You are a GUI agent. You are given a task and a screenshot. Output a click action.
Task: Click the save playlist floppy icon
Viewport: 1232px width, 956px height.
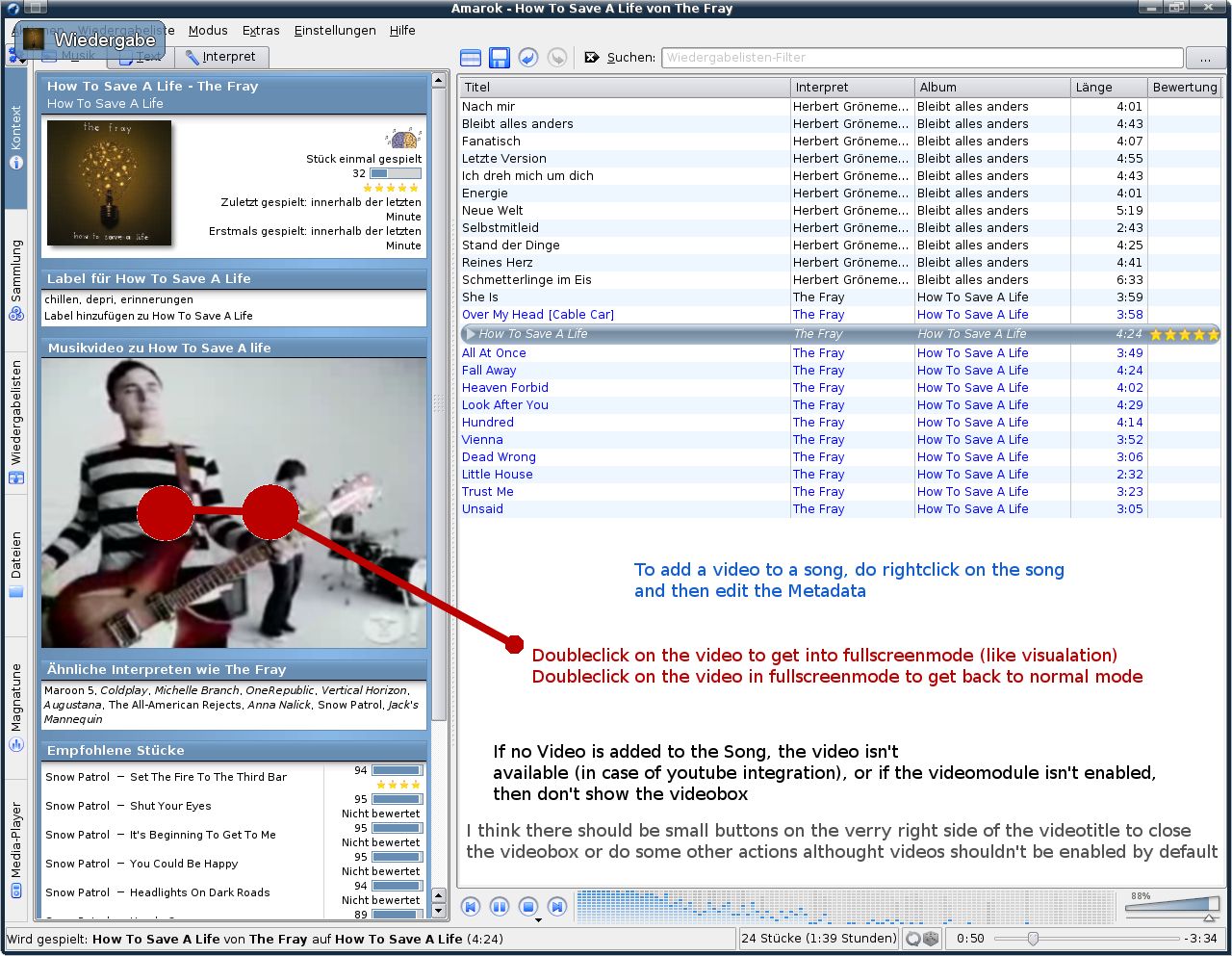[x=499, y=58]
